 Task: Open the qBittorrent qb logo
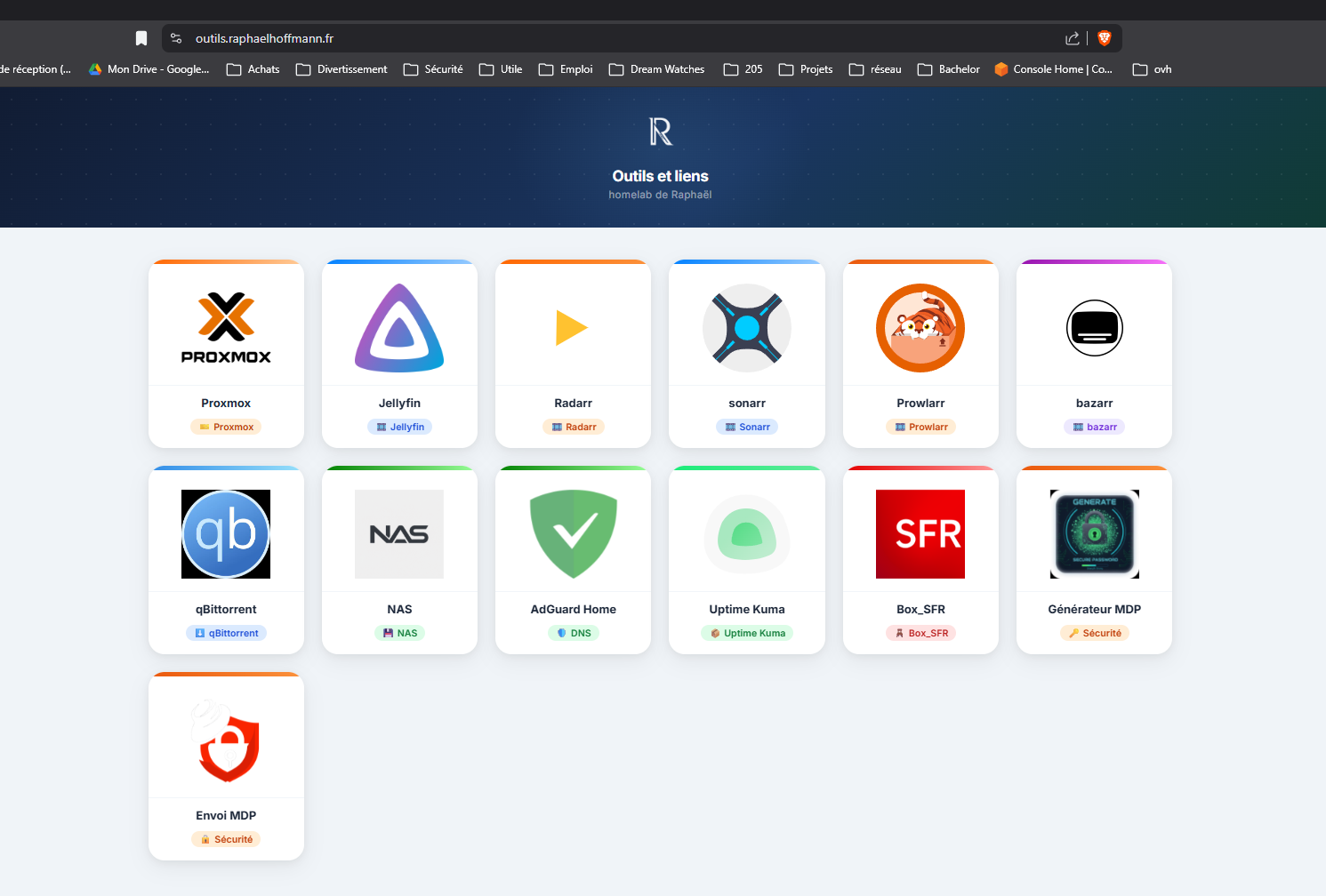coord(226,534)
